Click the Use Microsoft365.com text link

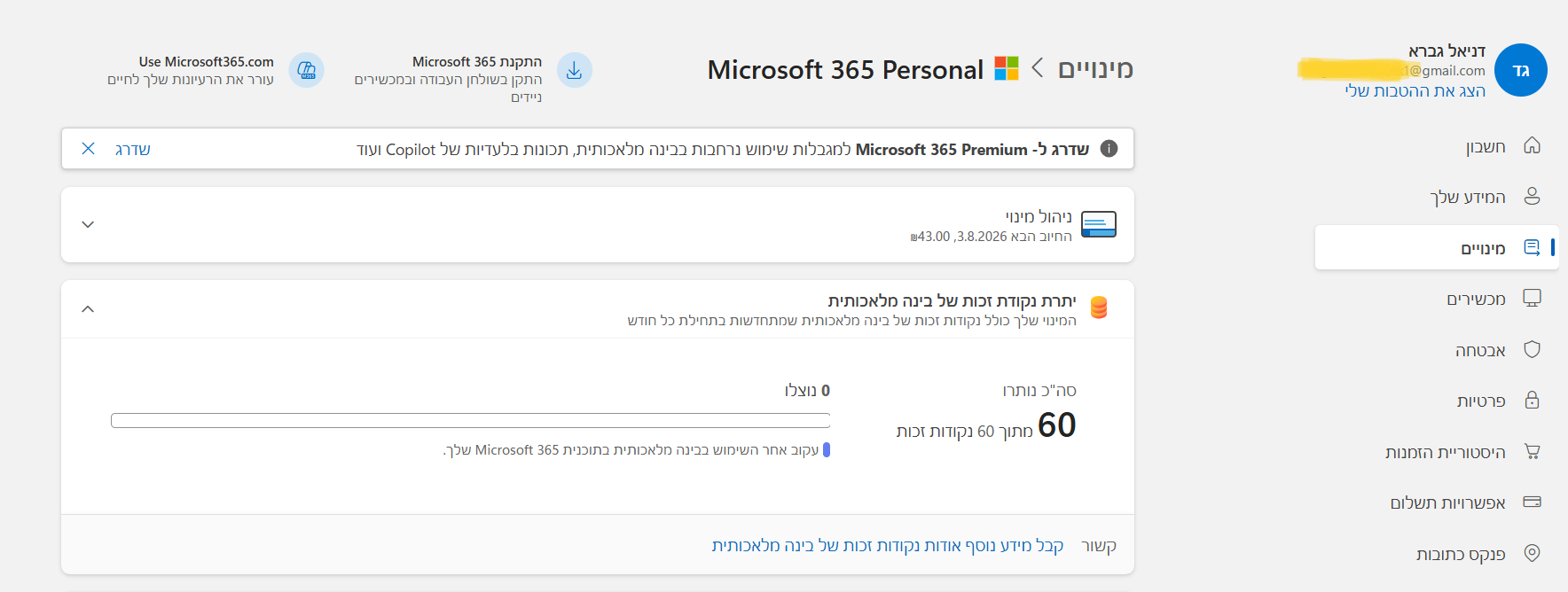pos(207,61)
